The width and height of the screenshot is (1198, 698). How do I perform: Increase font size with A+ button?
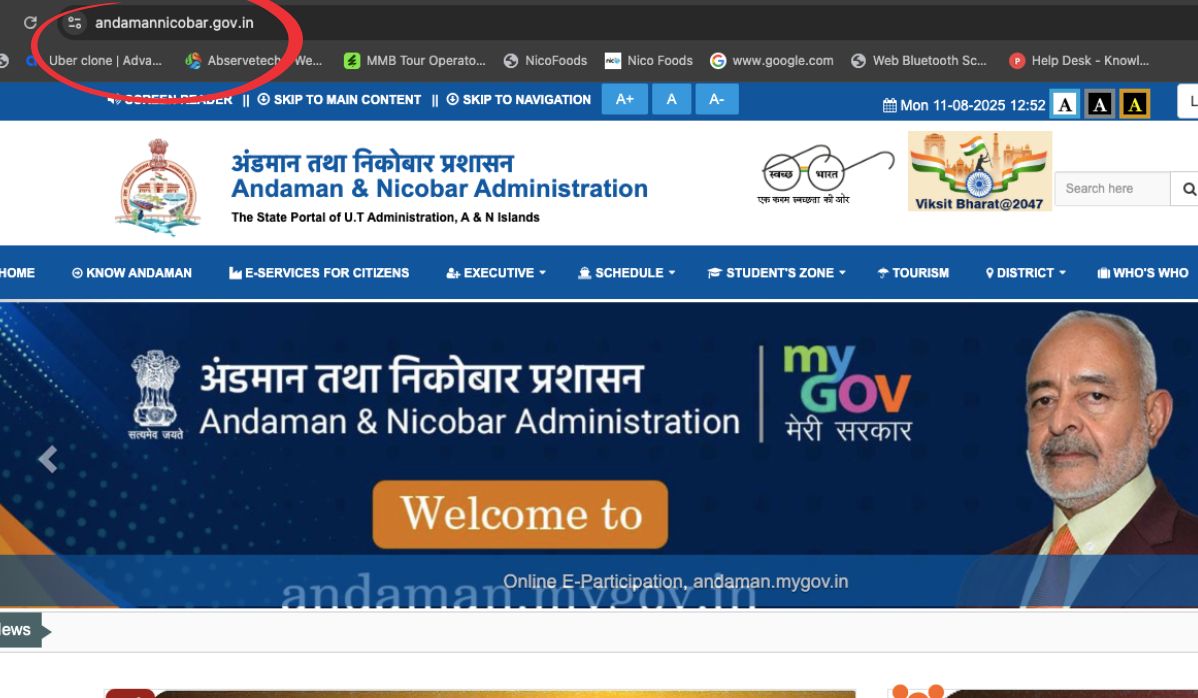(624, 99)
